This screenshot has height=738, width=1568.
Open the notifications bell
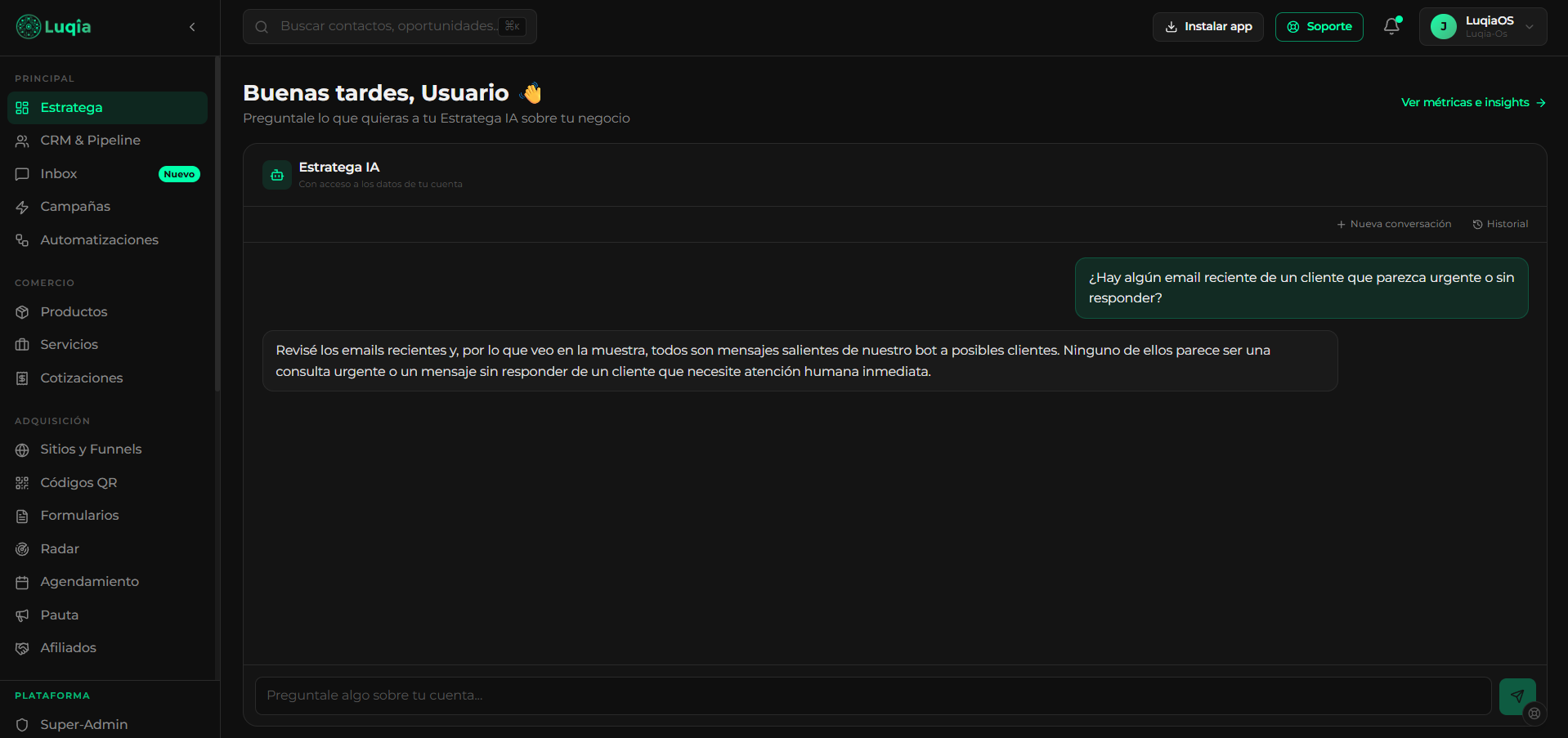pos(1391,26)
